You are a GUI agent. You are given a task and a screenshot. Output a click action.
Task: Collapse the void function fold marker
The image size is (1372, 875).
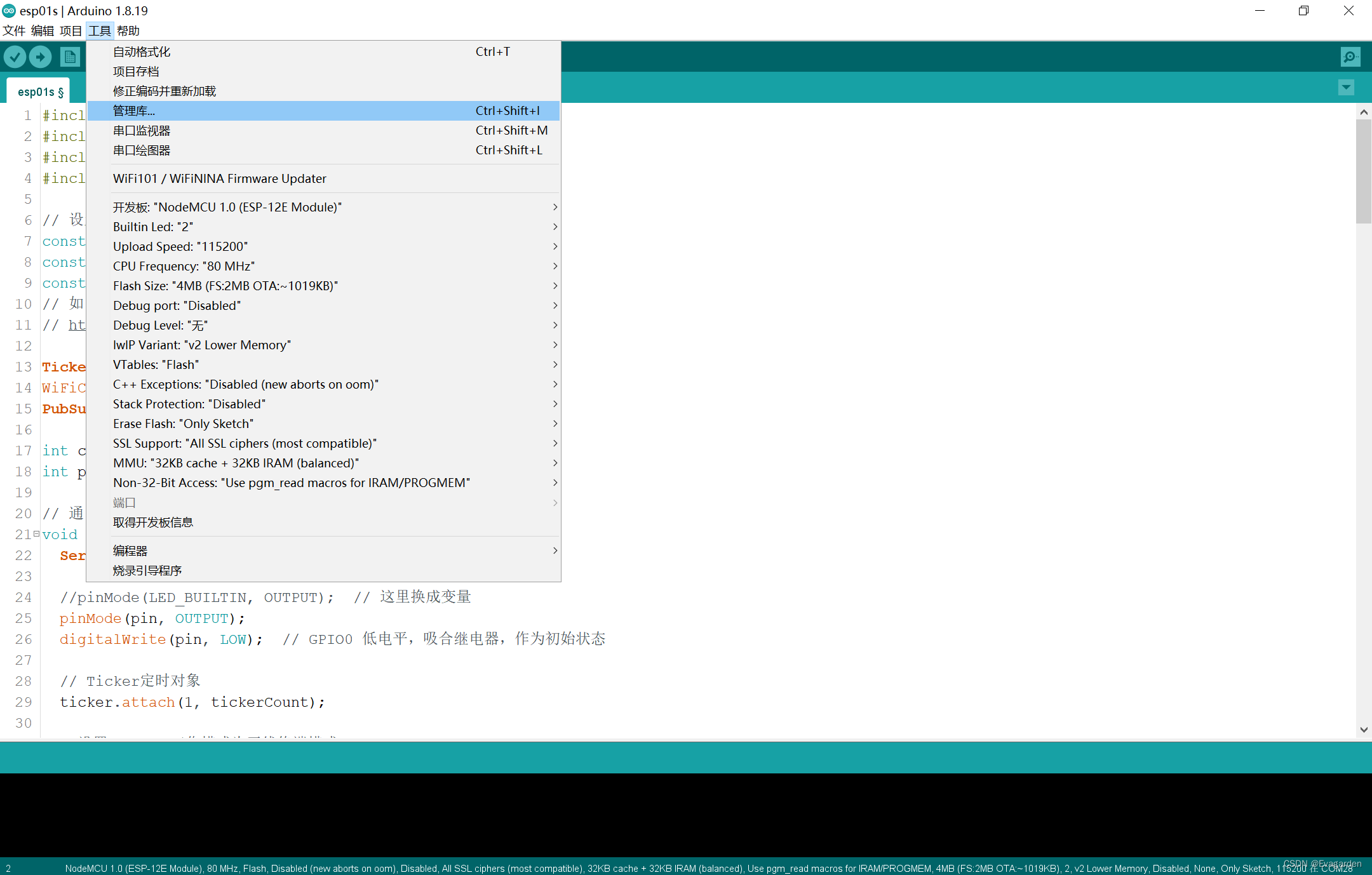[36, 534]
